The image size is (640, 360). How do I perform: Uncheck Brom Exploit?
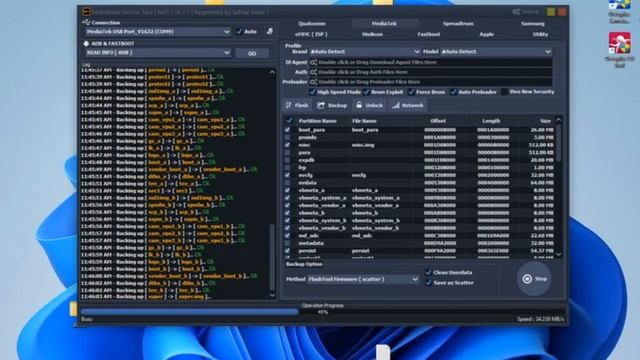tap(366, 92)
